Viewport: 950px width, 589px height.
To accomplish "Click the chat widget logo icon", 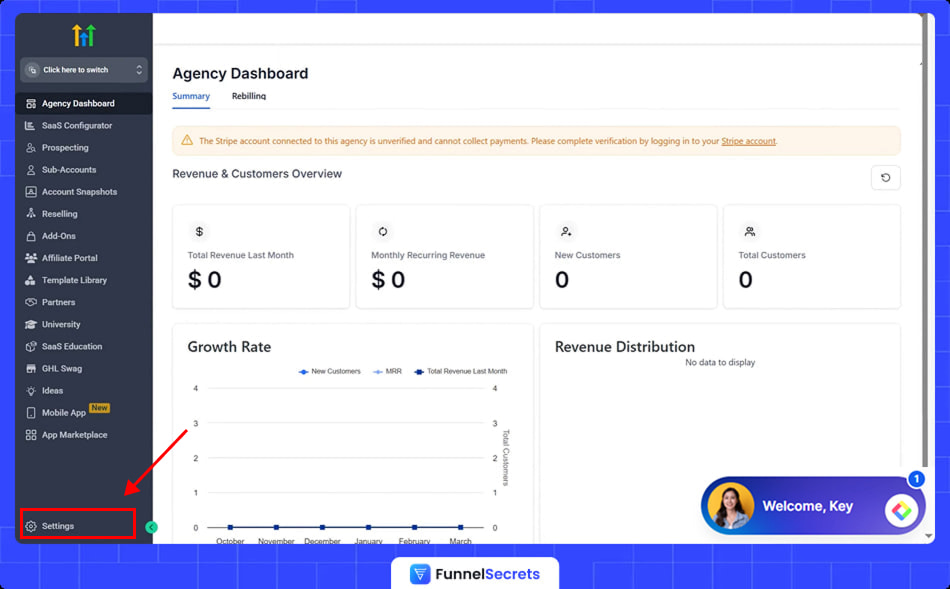I will [901, 510].
